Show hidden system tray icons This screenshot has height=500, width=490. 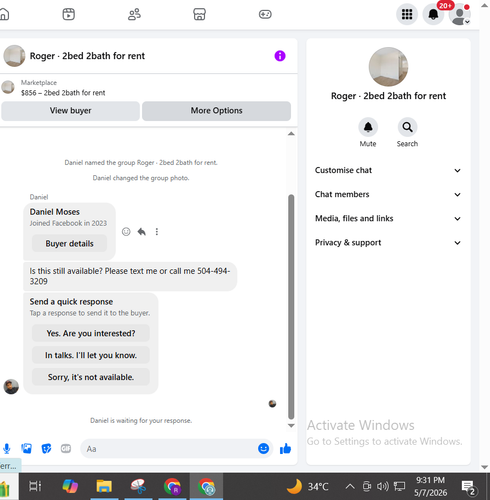(350, 487)
